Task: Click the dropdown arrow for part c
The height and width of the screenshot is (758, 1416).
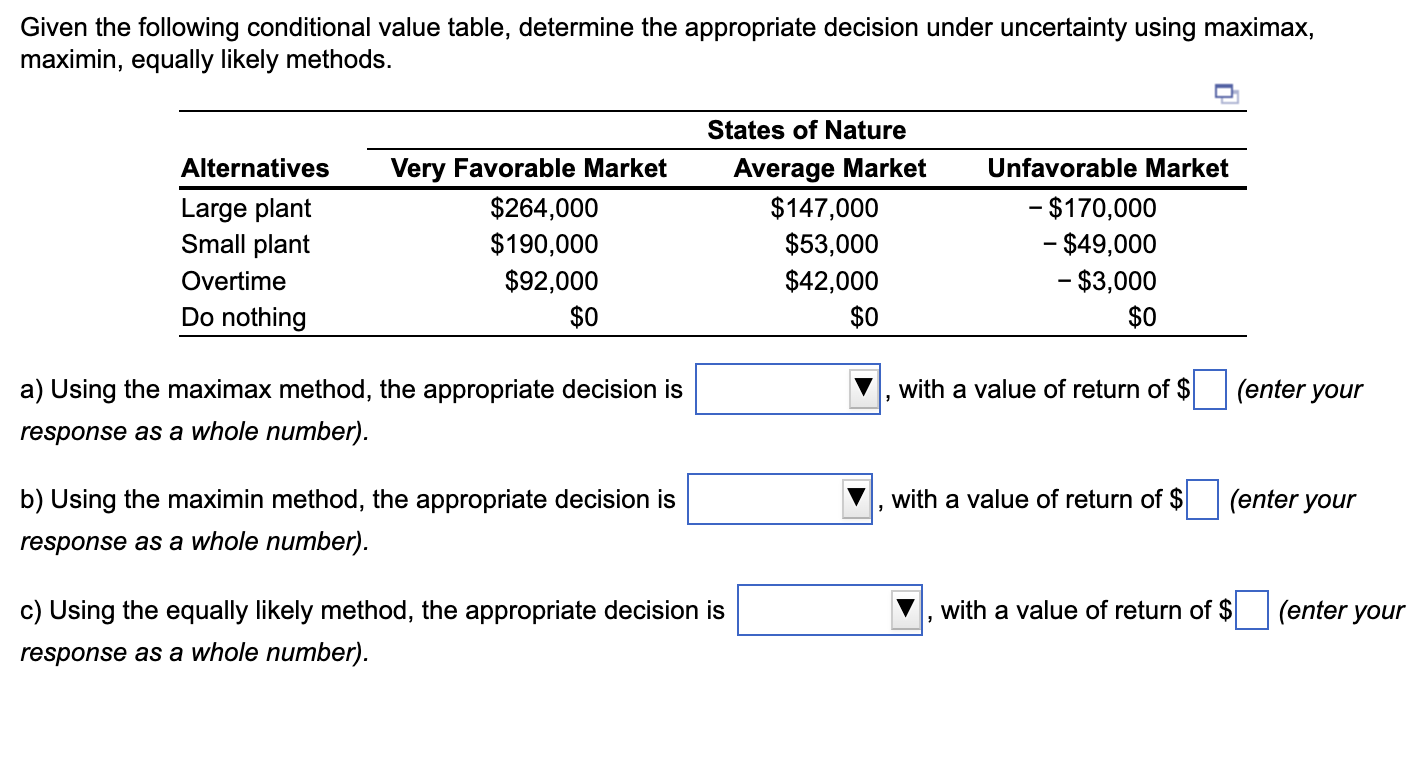Action: (904, 610)
